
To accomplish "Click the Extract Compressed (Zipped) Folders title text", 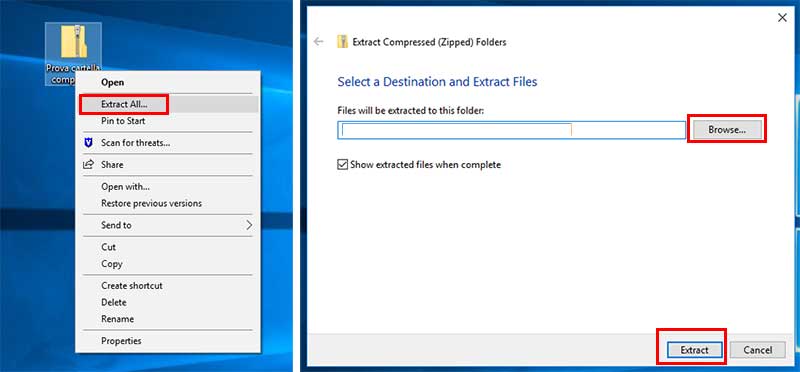I will [x=430, y=42].
